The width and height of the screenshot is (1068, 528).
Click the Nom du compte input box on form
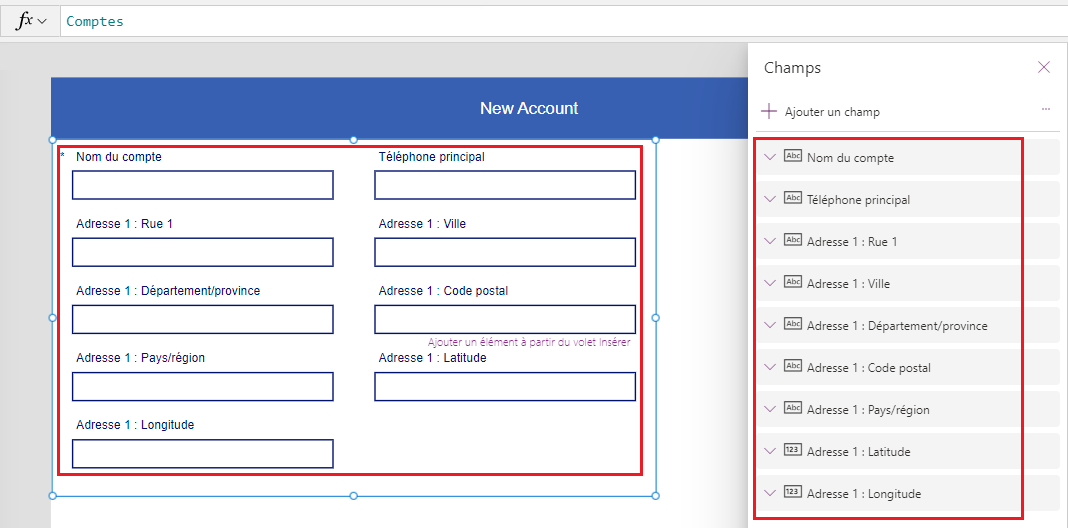point(202,185)
